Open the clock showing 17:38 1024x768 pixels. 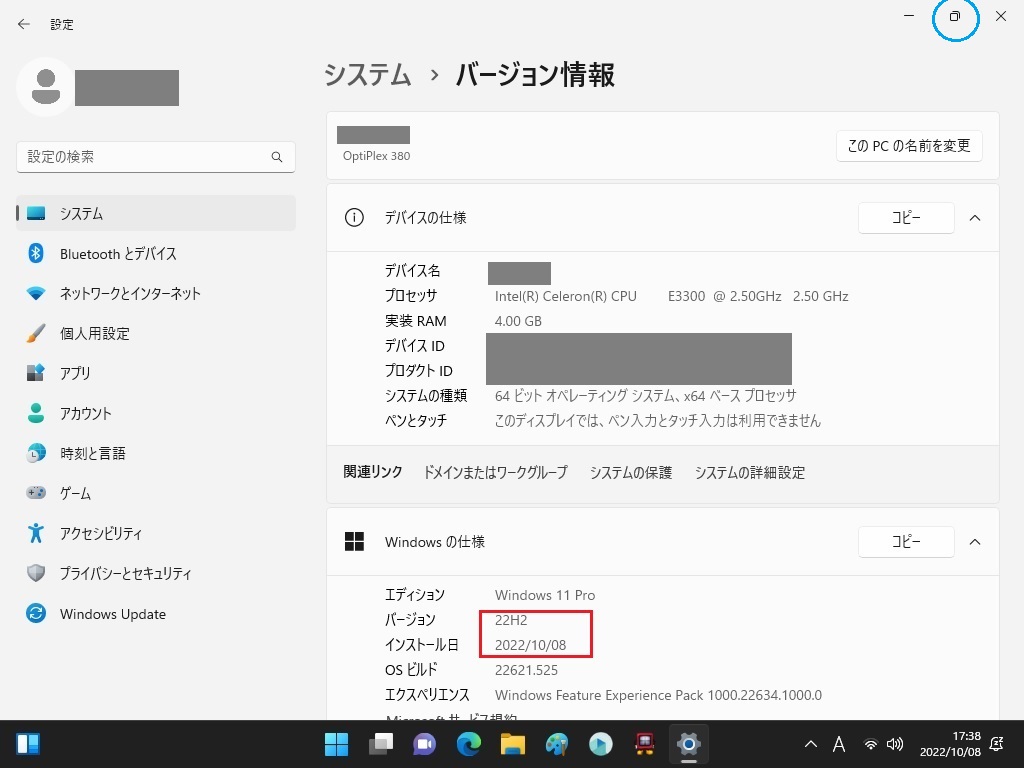pos(950,744)
